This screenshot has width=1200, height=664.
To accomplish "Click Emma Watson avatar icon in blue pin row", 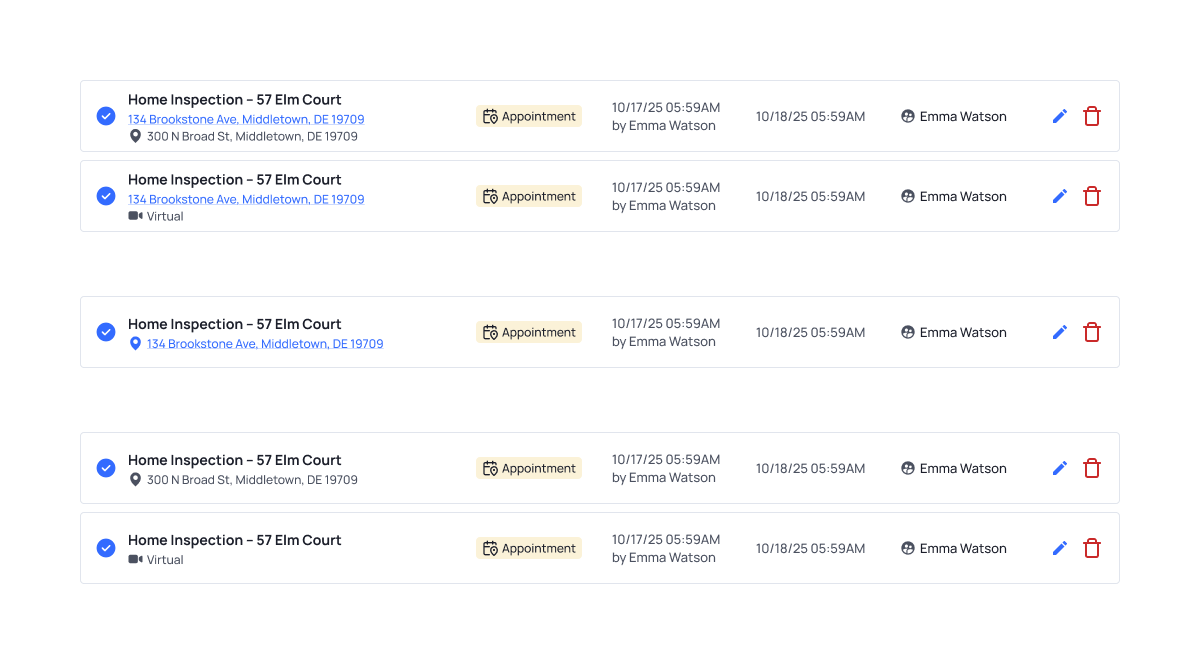I will 908,332.
